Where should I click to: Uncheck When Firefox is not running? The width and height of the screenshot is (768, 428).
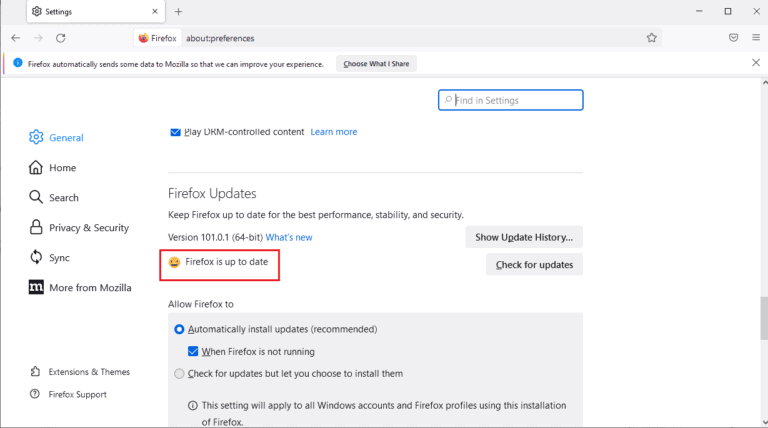[194, 351]
